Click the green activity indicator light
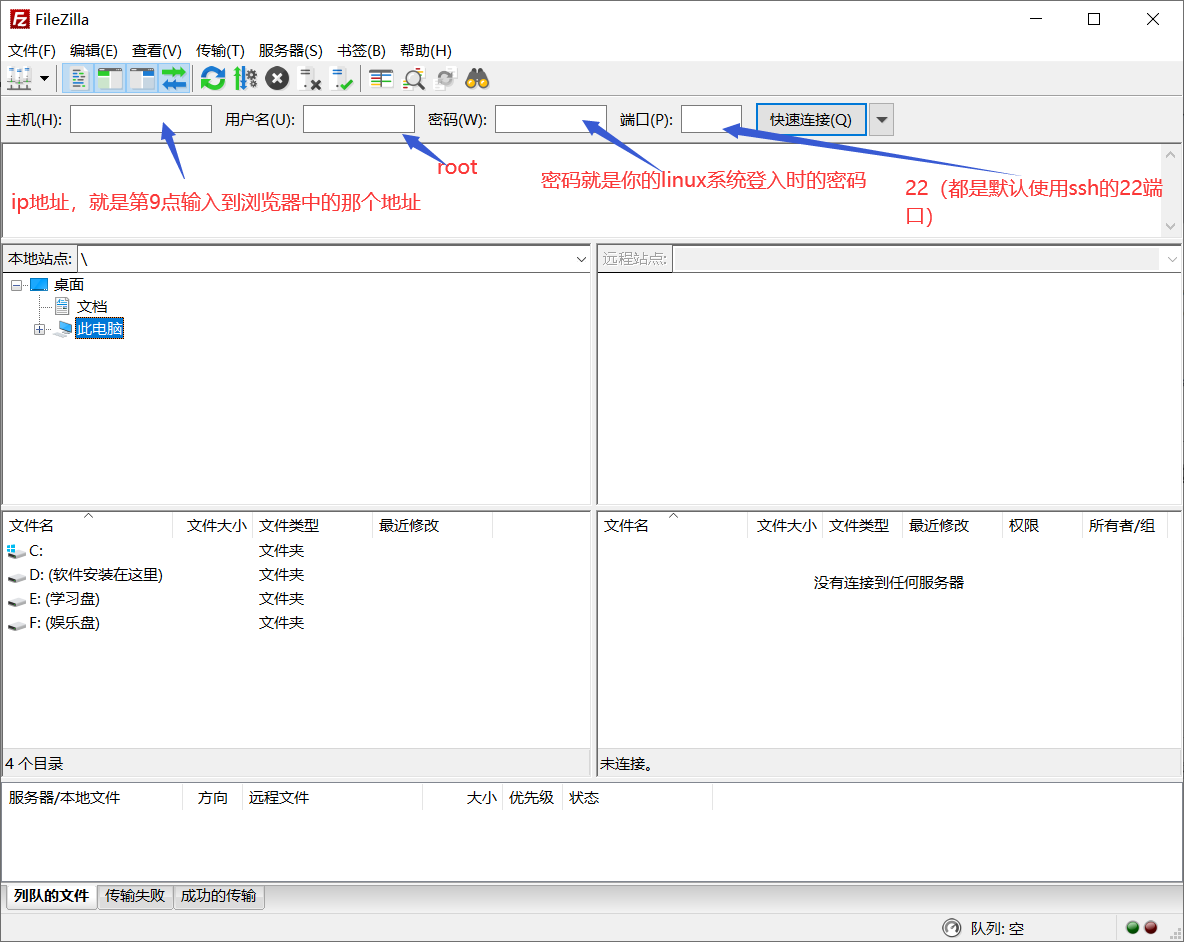 coord(1132,928)
